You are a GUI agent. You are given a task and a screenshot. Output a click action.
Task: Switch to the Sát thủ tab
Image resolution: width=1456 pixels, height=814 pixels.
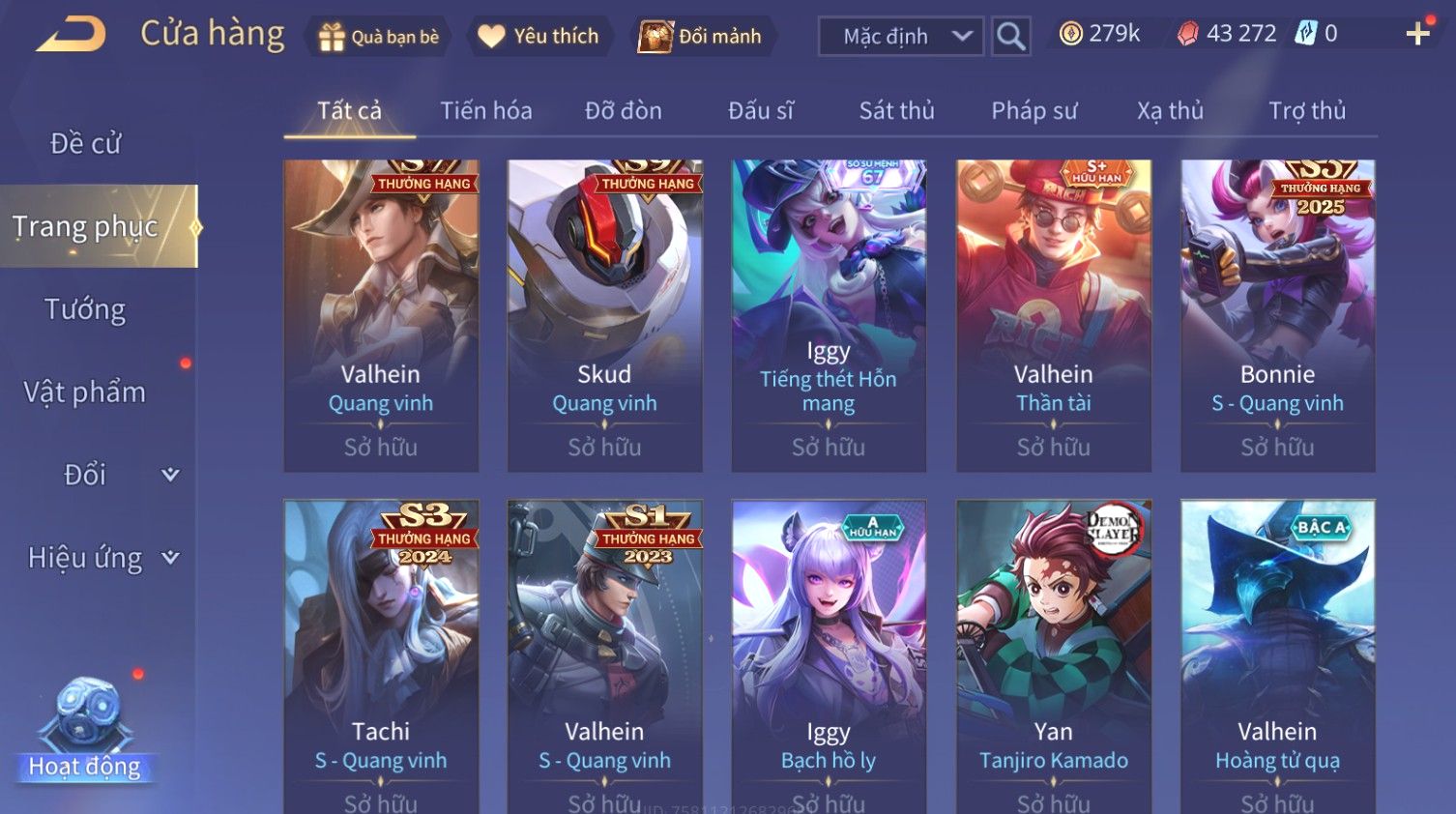[896, 111]
